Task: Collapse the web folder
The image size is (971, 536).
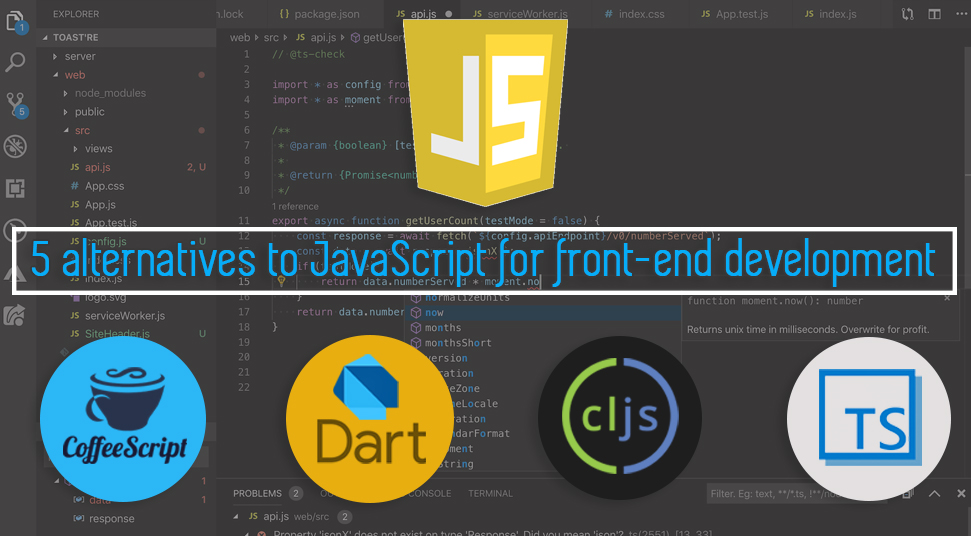Action: click(x=55, y=75)
